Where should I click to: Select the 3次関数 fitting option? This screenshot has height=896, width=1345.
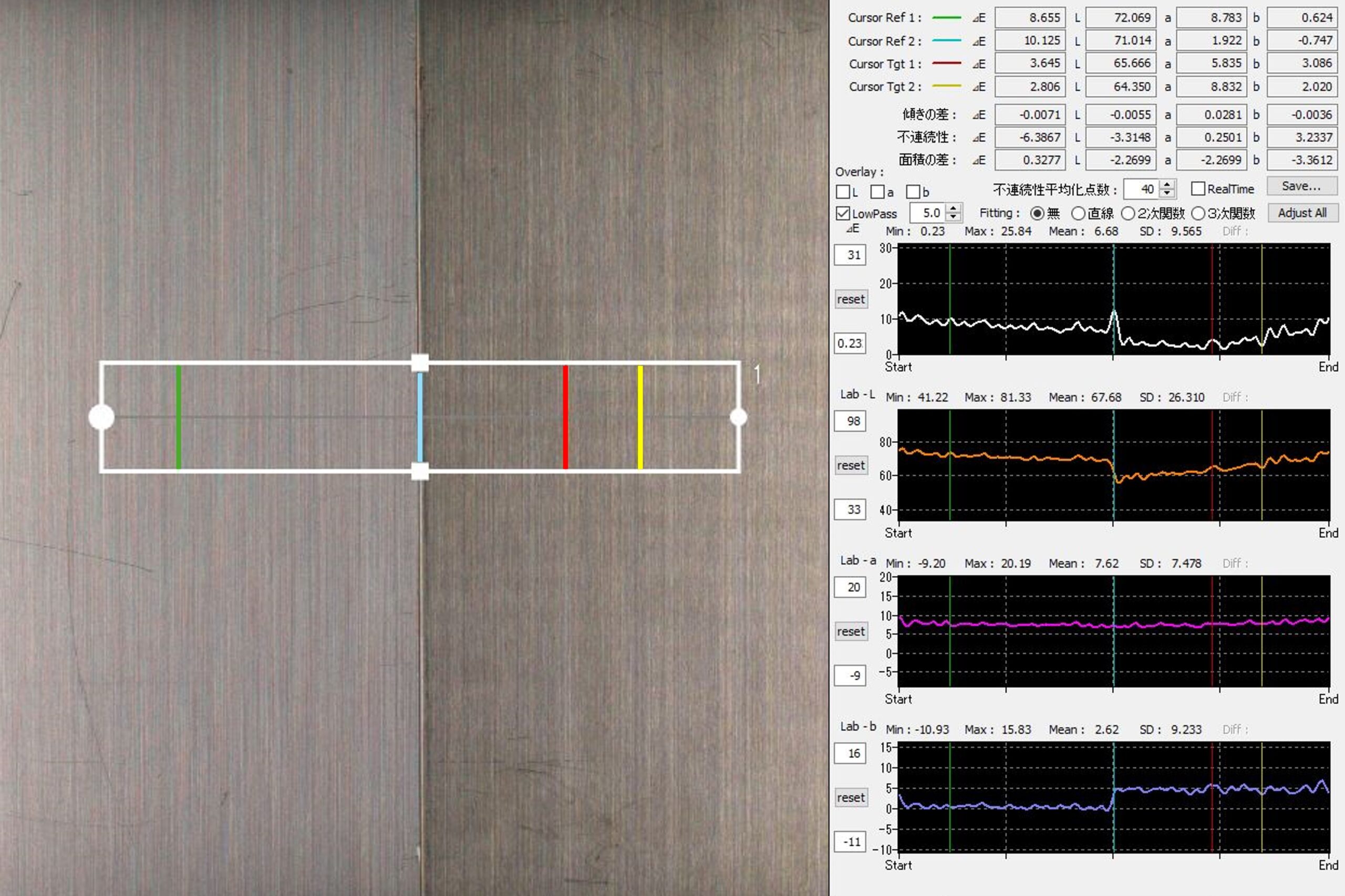coord(1198,213)
